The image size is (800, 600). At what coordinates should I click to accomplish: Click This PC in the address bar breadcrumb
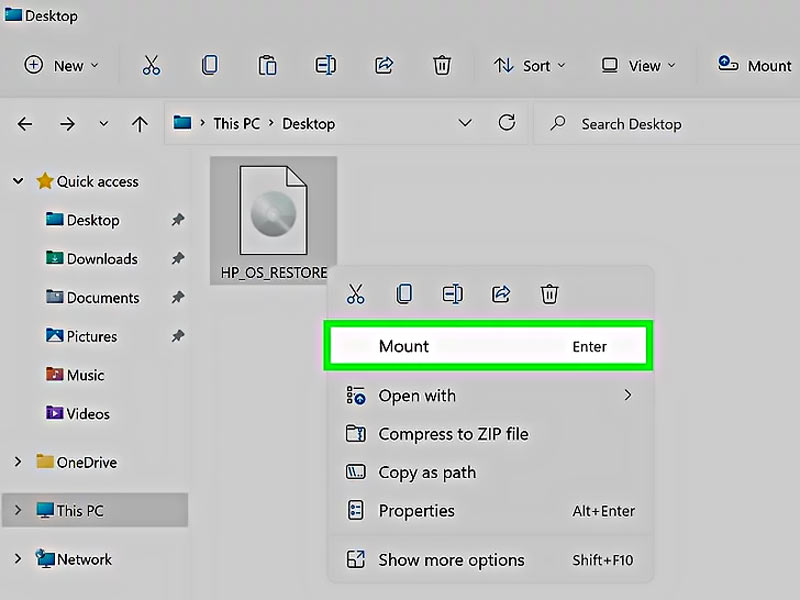(x=236, y=123)
